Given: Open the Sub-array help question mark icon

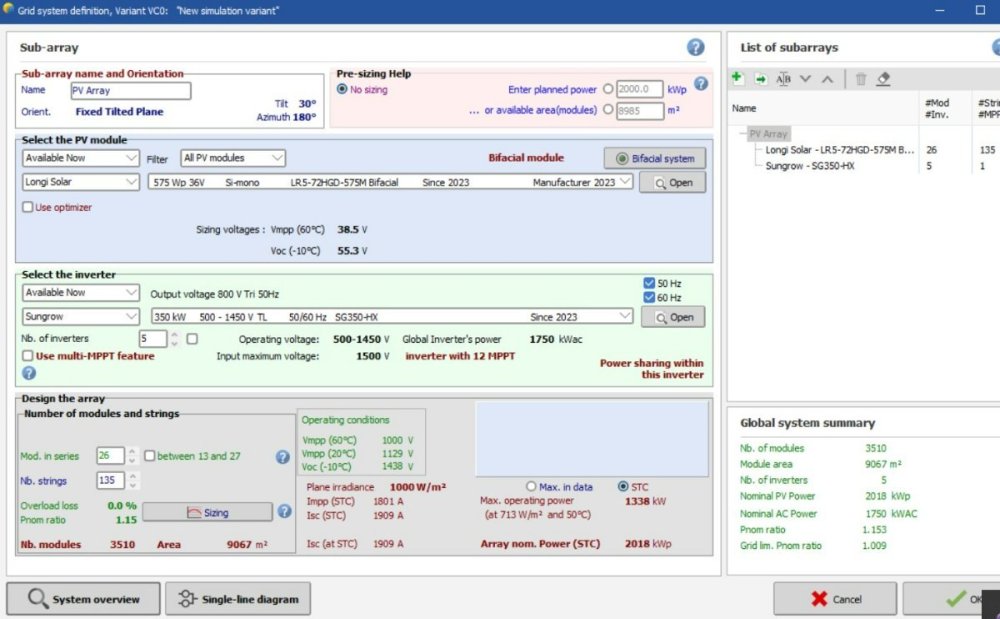Looking at the screenshot, I should pyautogui.click(x=695, y=48).
